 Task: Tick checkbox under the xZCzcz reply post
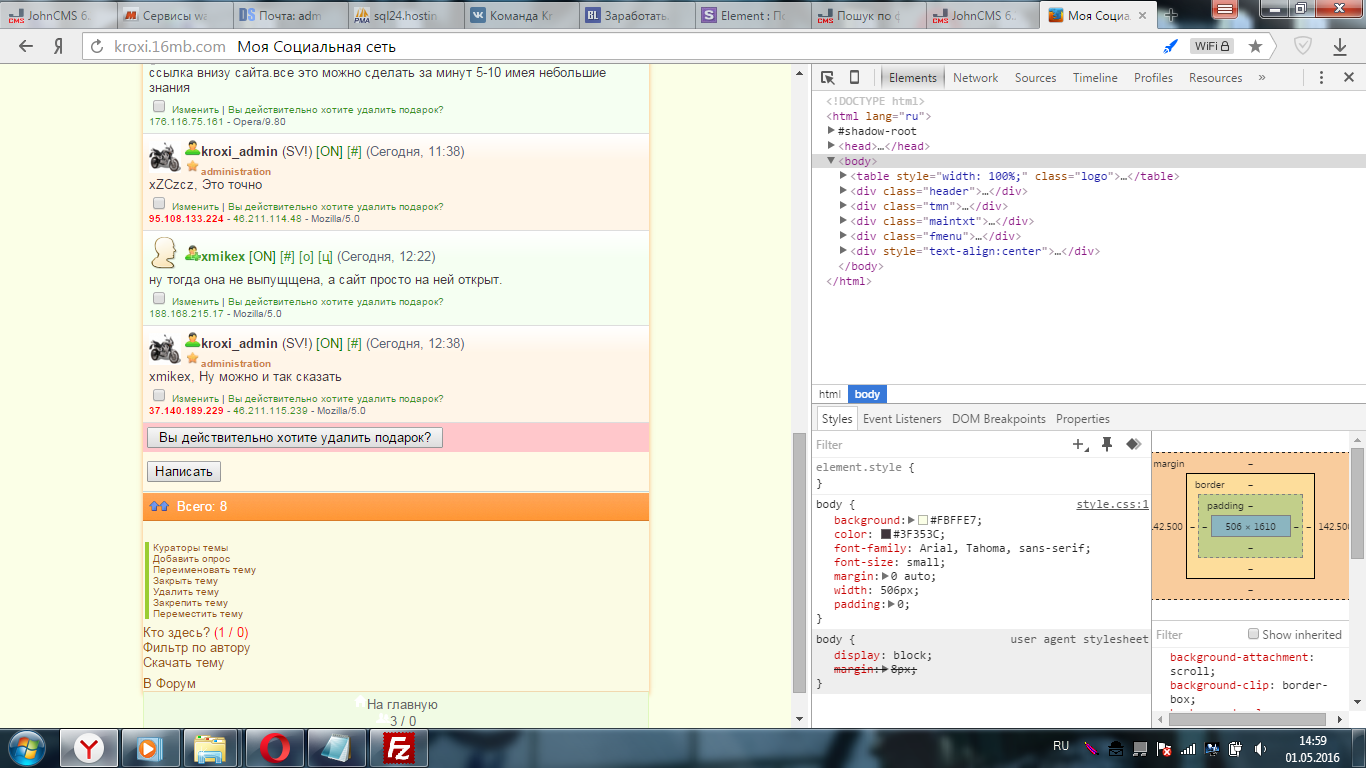[x=159, y=203]
